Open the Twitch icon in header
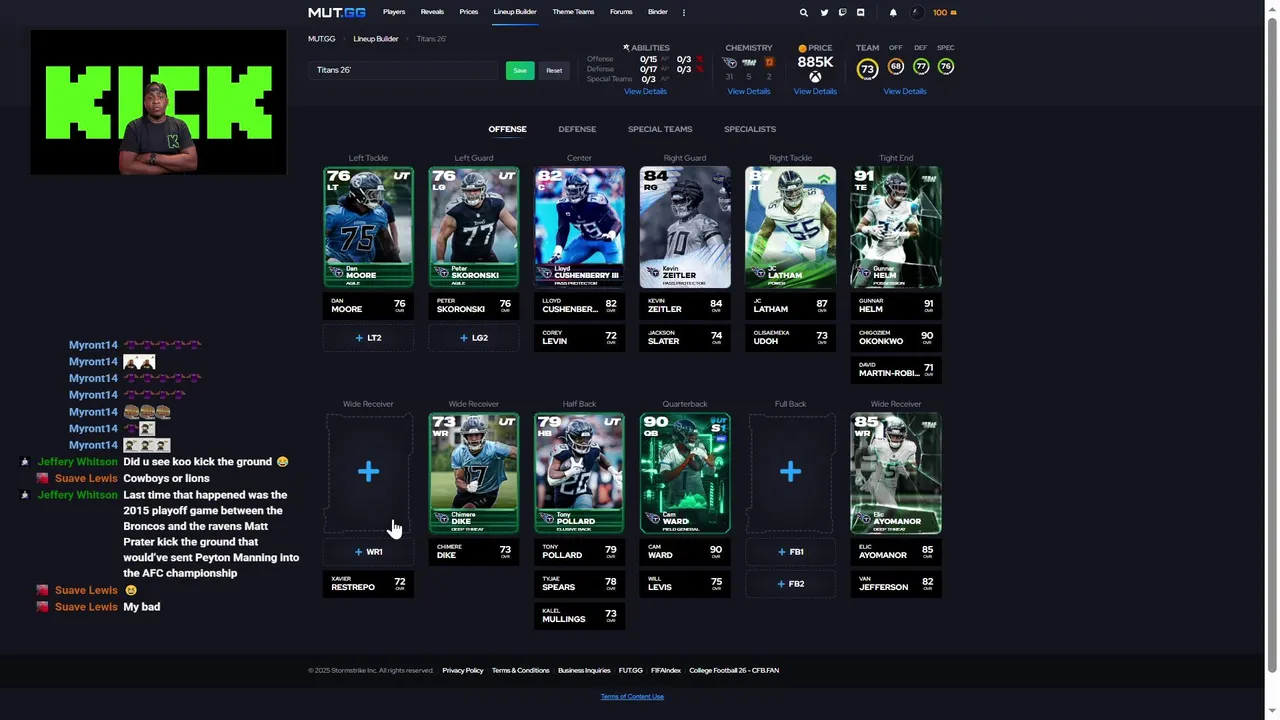Viewport: 1280px width, 720px height. point(842,12)
